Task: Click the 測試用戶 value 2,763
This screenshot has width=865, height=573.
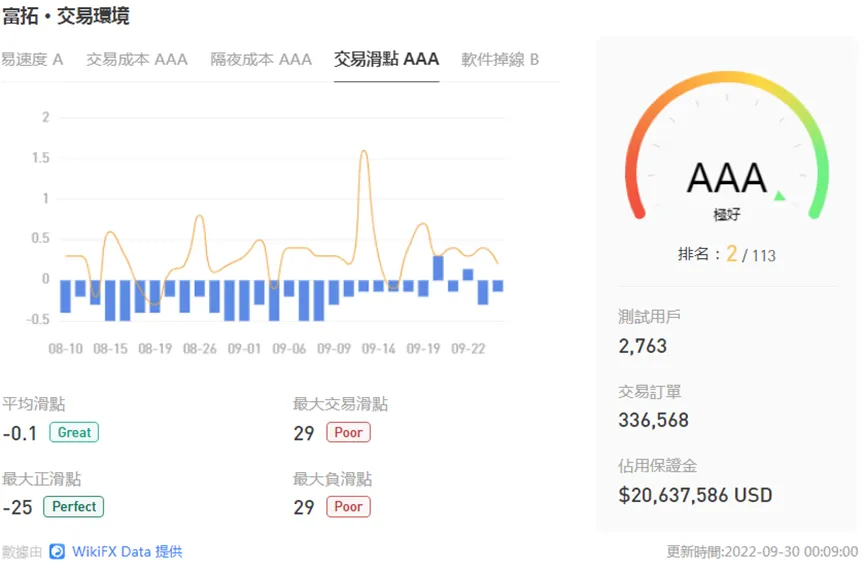Action: pos(643,346)
